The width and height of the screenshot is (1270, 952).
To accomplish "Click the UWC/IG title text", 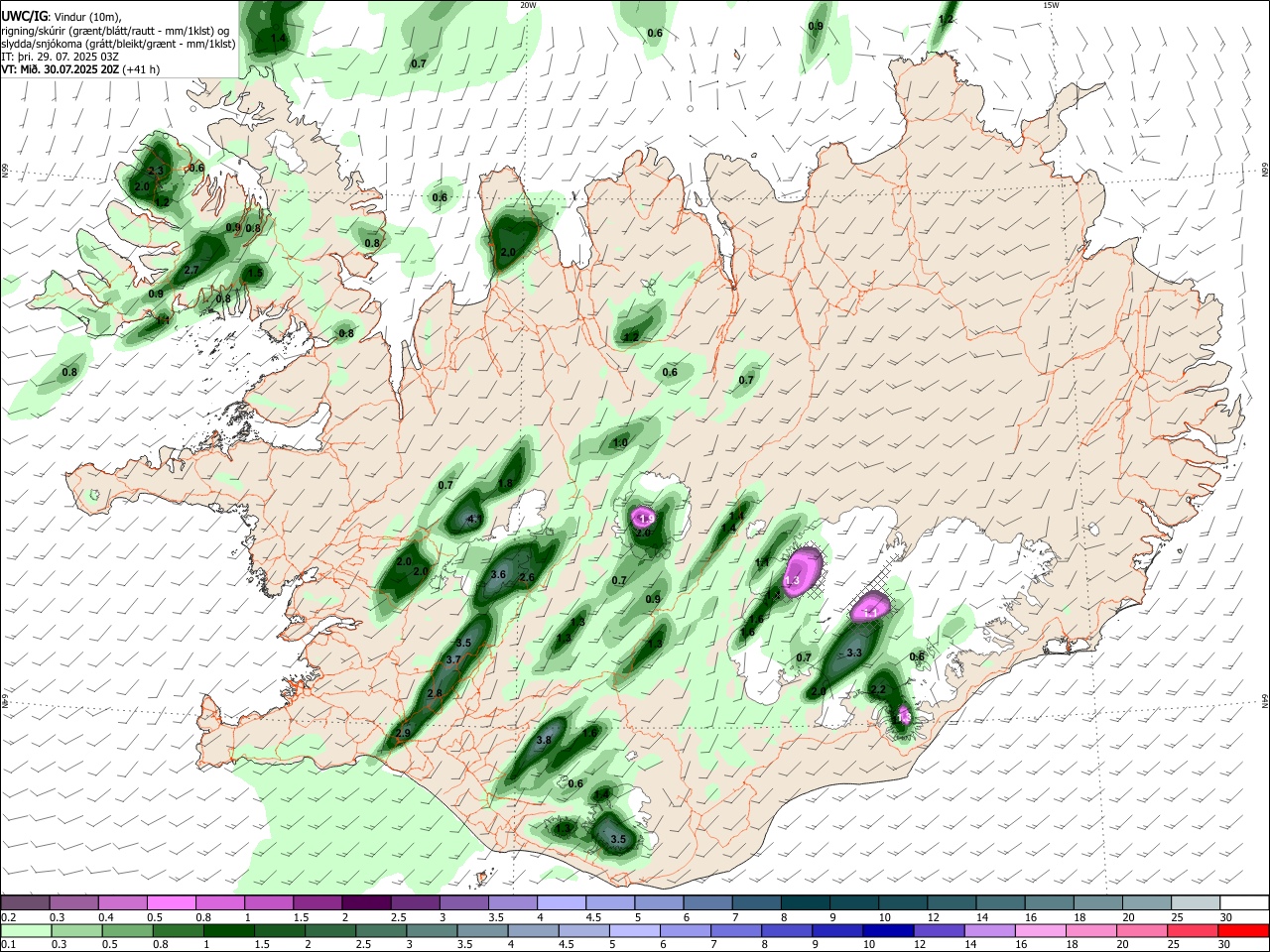I will point(23,16).
